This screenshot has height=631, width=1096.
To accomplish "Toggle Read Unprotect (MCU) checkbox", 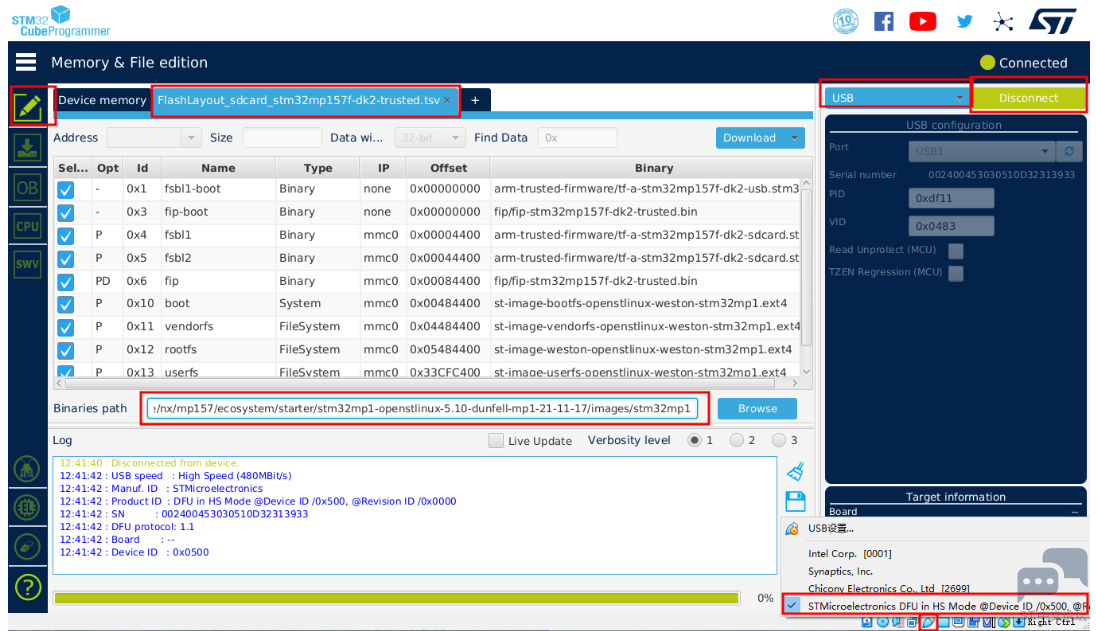I will [x=956, y=250].
